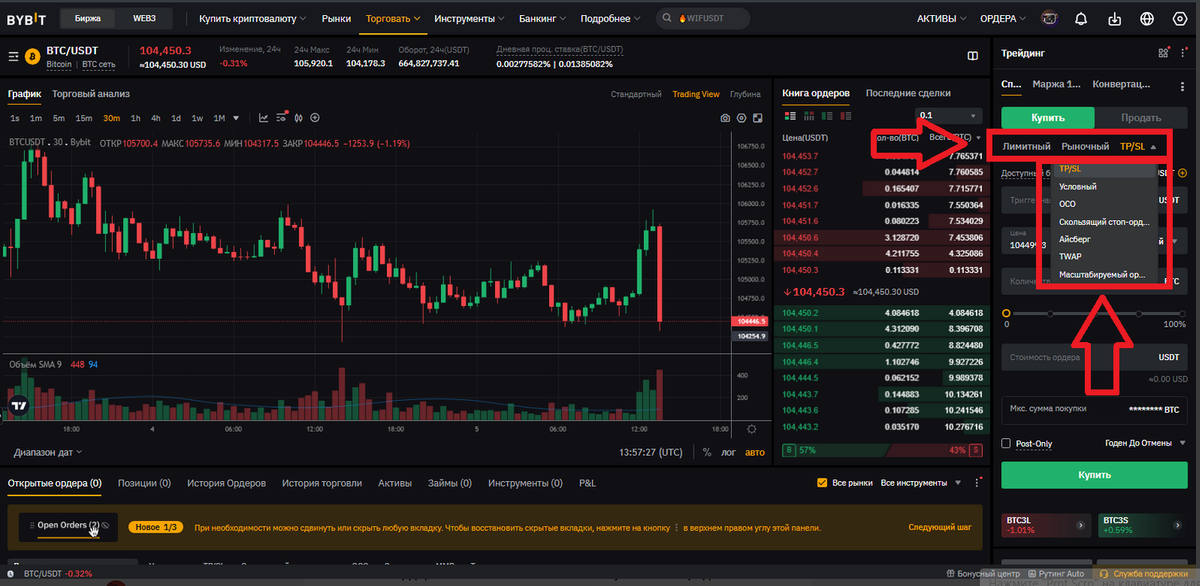Viewport: 1200px width, 586px height.
Task: Switch to the Торговый анализ tab
Action: (91, 94)
